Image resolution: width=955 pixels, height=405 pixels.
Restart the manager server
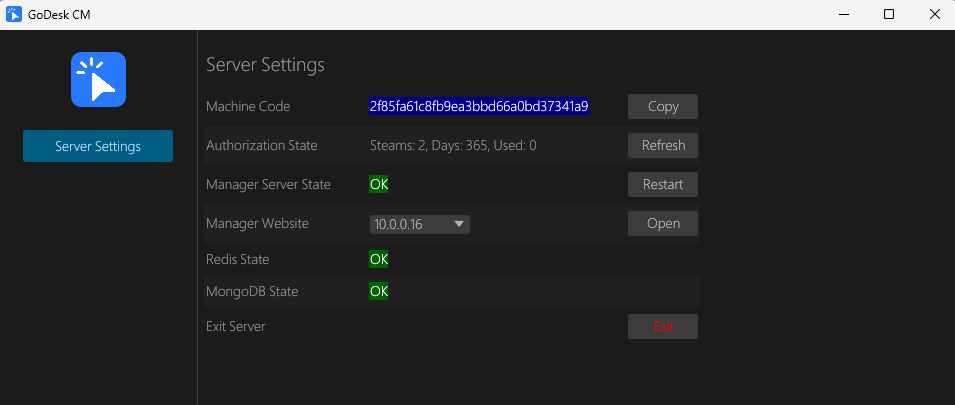pos(662,184)
